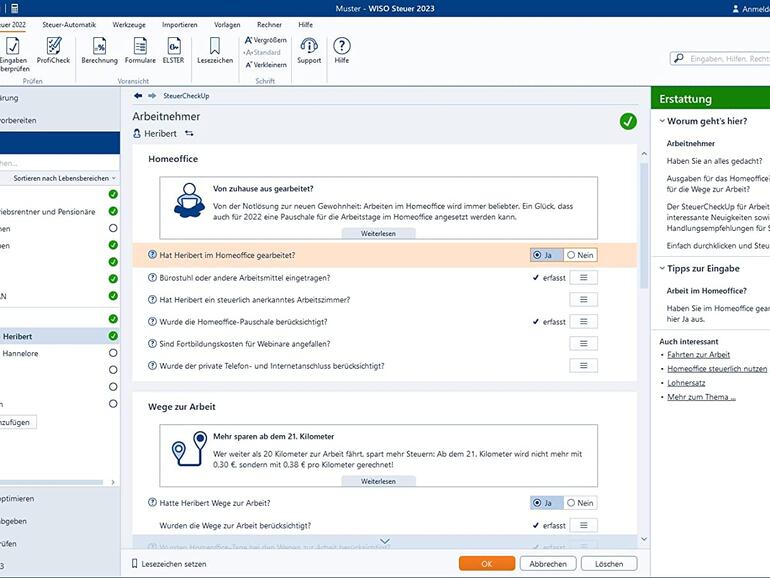
Task: Reset font size with Standard
Action: 262,52
